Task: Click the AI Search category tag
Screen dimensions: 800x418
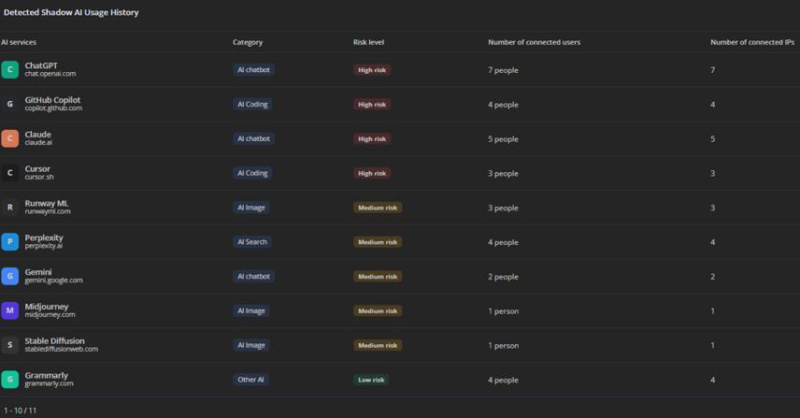Action: [x=252, y=242]
